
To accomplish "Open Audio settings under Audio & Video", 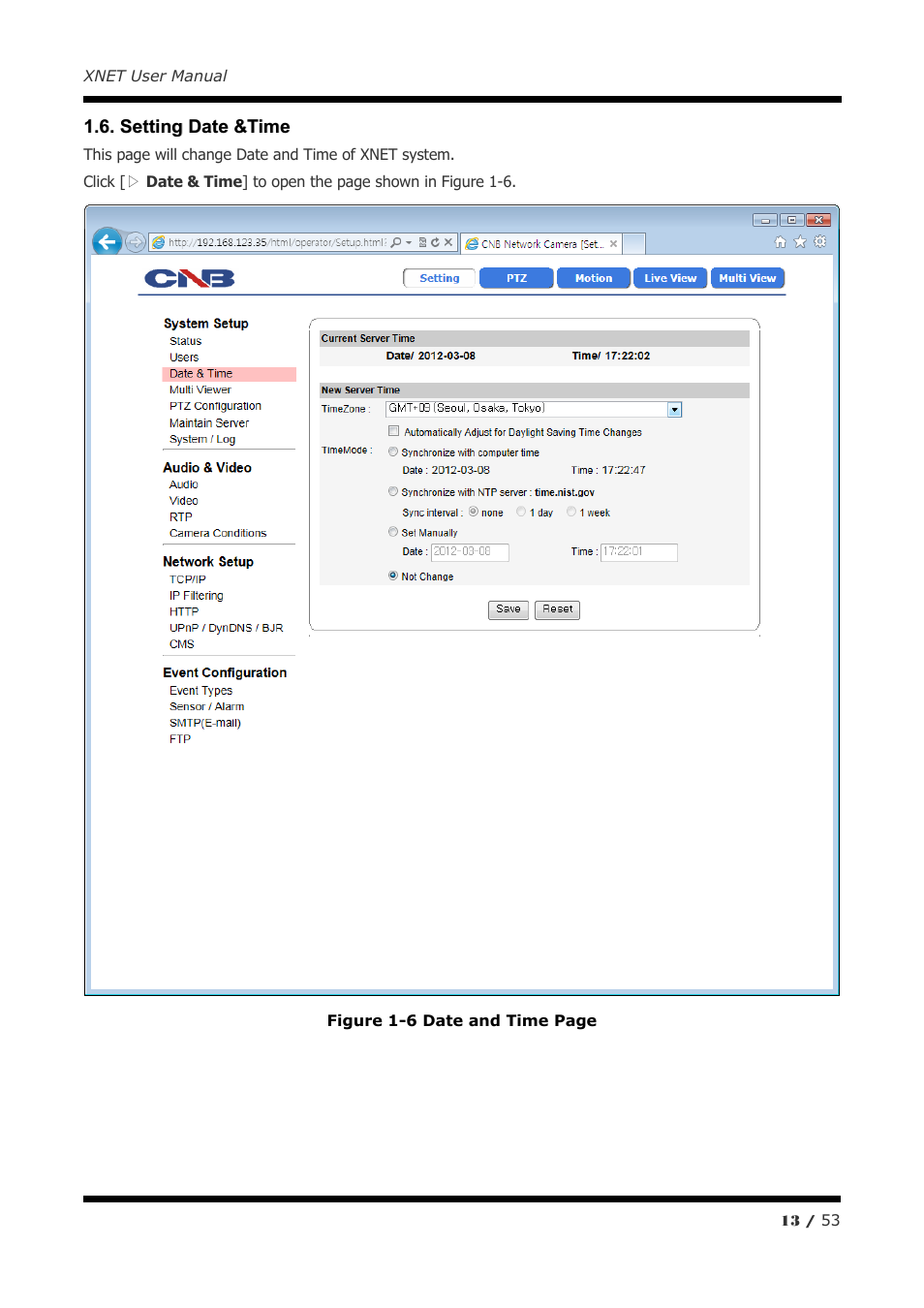I will (183, 484).
